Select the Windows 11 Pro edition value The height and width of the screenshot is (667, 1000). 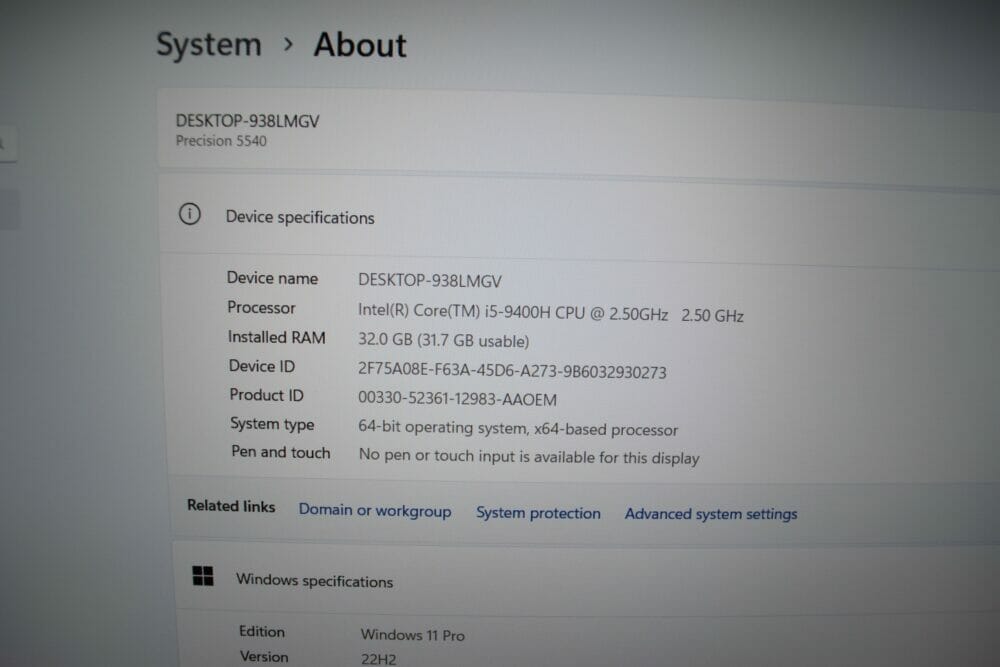tap(413, 635)
